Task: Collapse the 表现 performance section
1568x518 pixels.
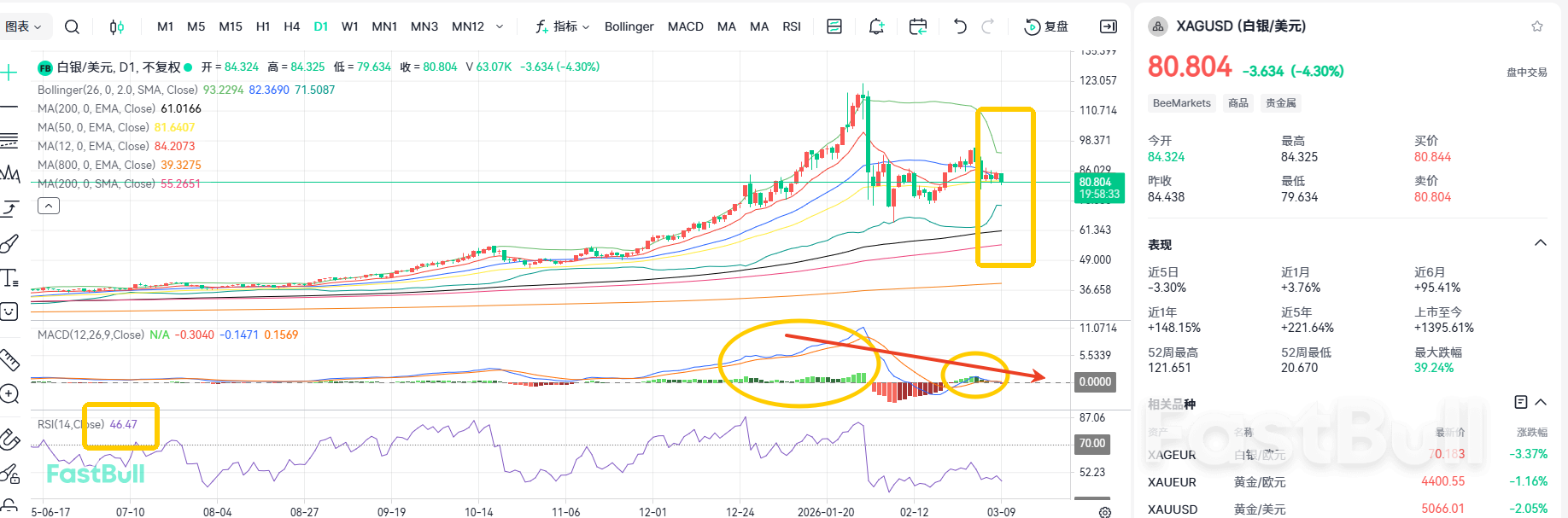Action: tap(1541, 243)
